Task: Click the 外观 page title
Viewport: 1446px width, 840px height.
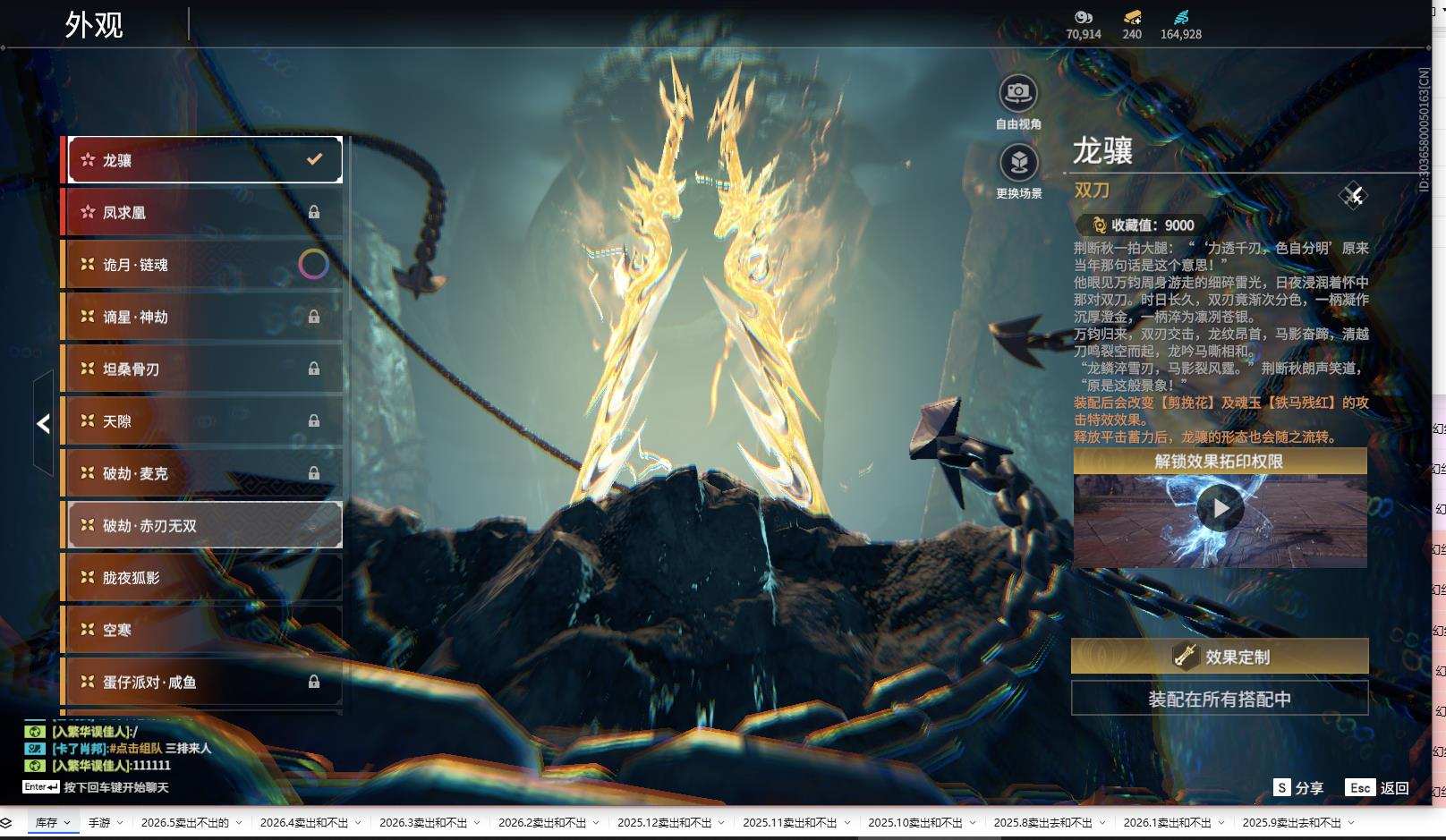Action: (94, 24)
